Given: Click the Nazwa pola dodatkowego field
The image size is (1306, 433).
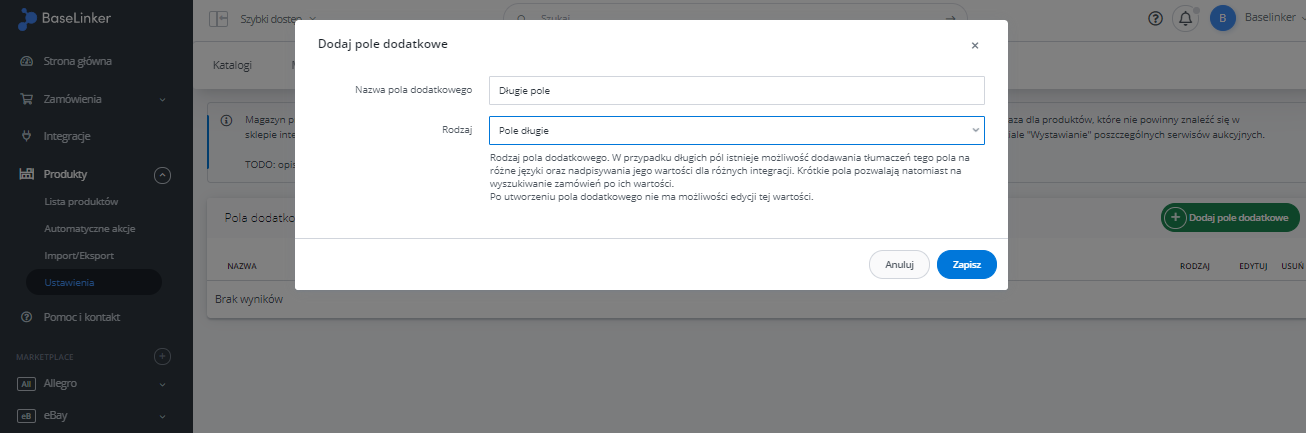Looking at the screenshot, I should pyautogui.click(x=736, y=90).
